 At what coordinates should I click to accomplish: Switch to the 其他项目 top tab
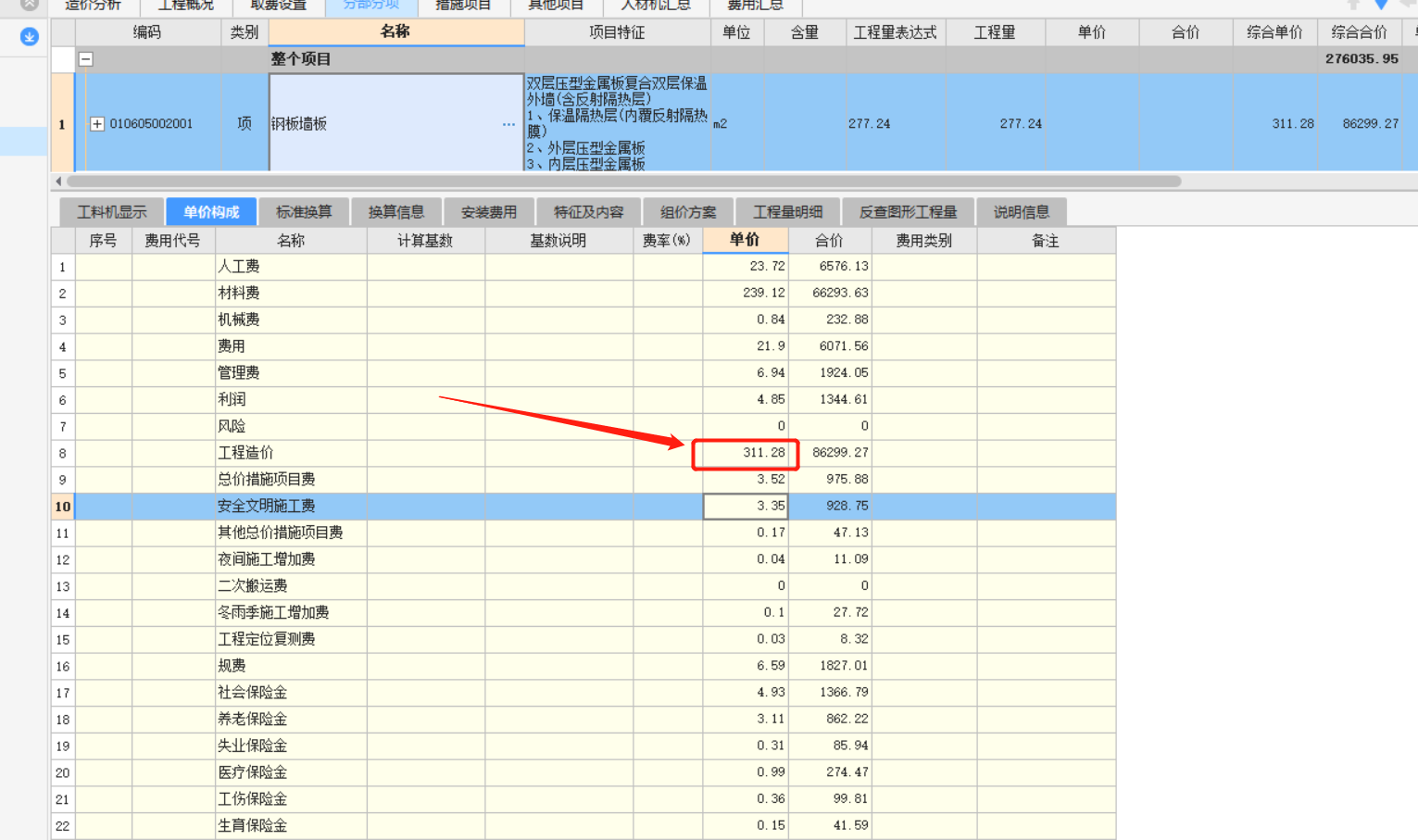click(x=556, y=6)
